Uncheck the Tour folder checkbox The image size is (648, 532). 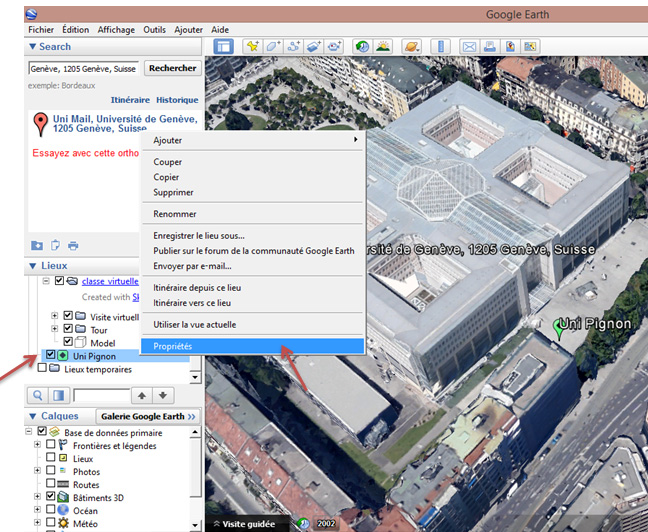click(x=68, y=329)
